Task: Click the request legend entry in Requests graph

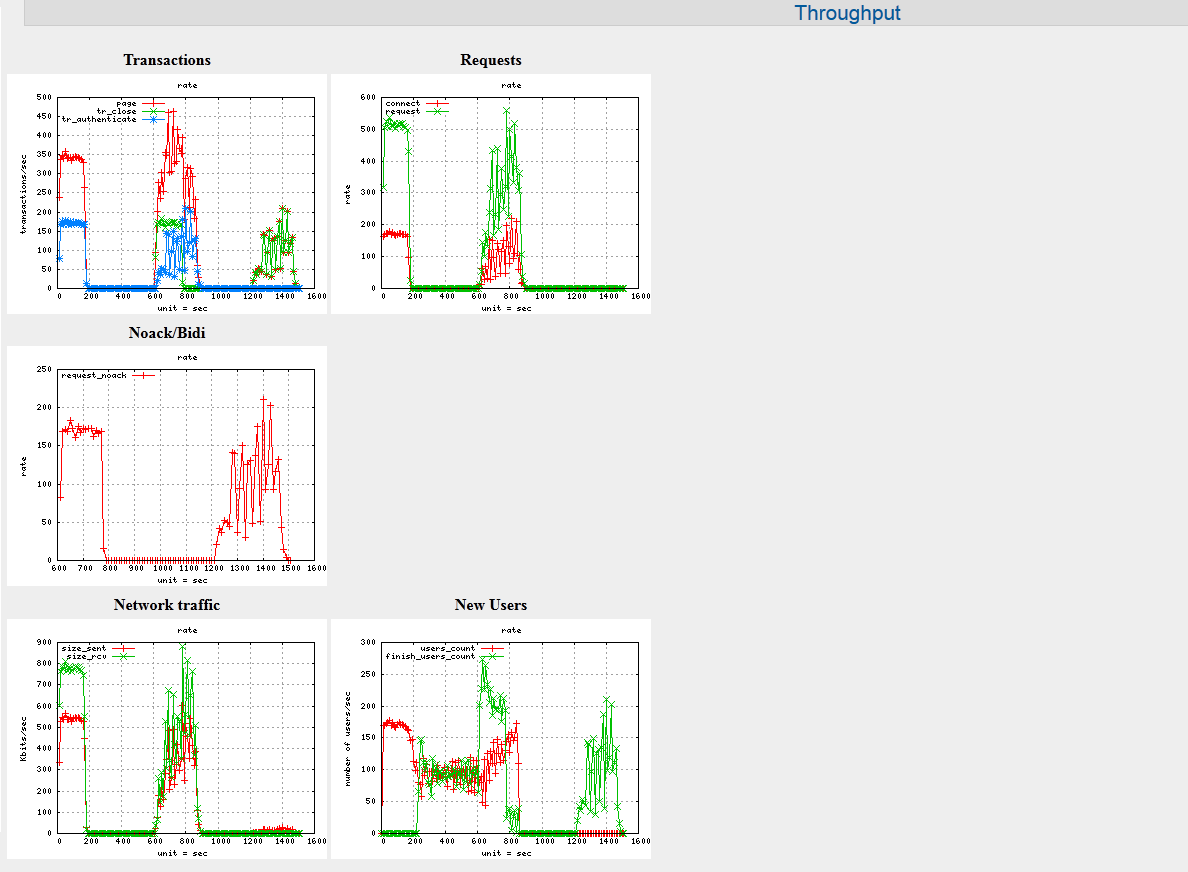Action: tap(402, 111)
